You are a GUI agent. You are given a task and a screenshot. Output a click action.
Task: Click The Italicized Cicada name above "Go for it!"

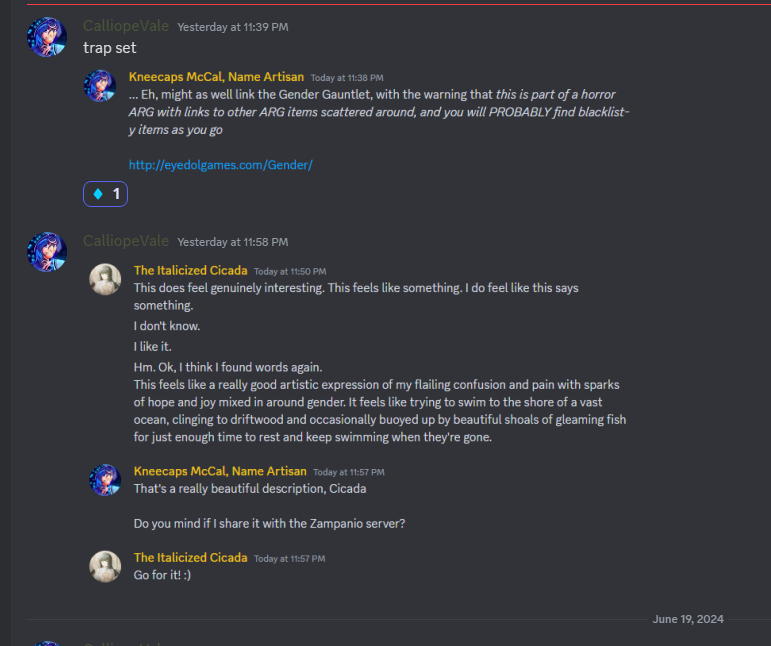tap(190, 557)
